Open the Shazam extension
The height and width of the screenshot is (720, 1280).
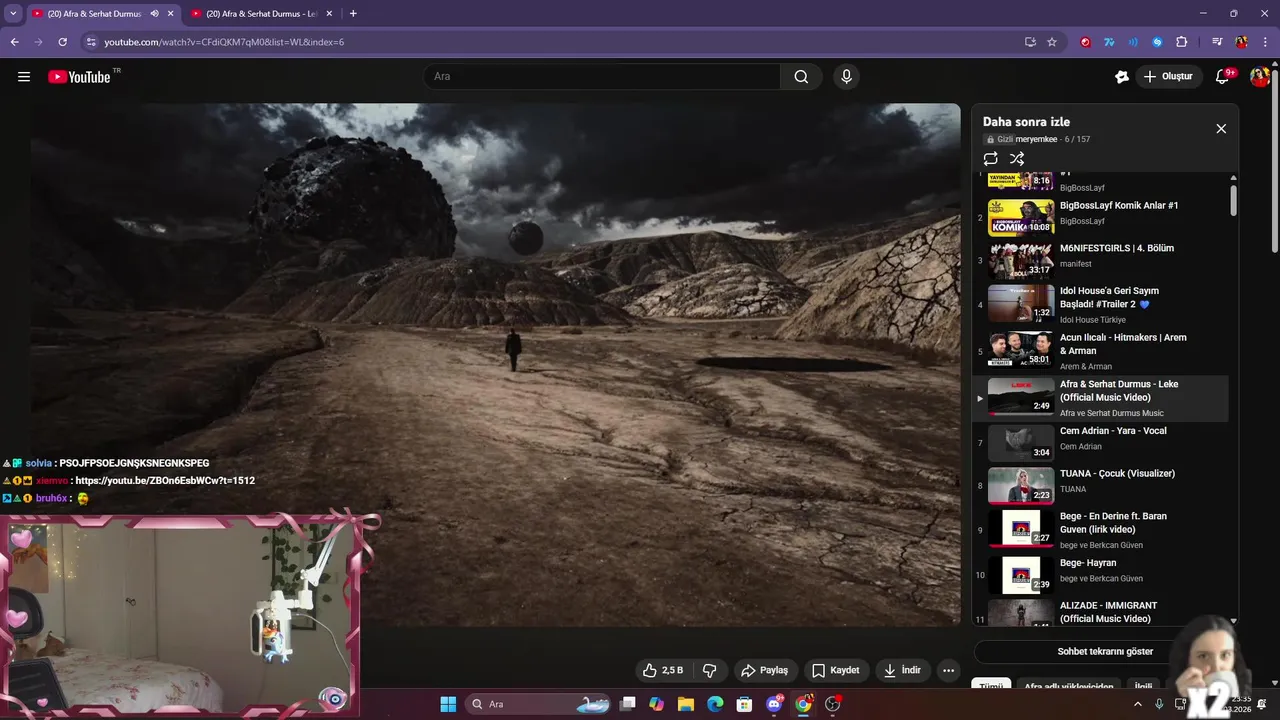[x=1157, y=42]
